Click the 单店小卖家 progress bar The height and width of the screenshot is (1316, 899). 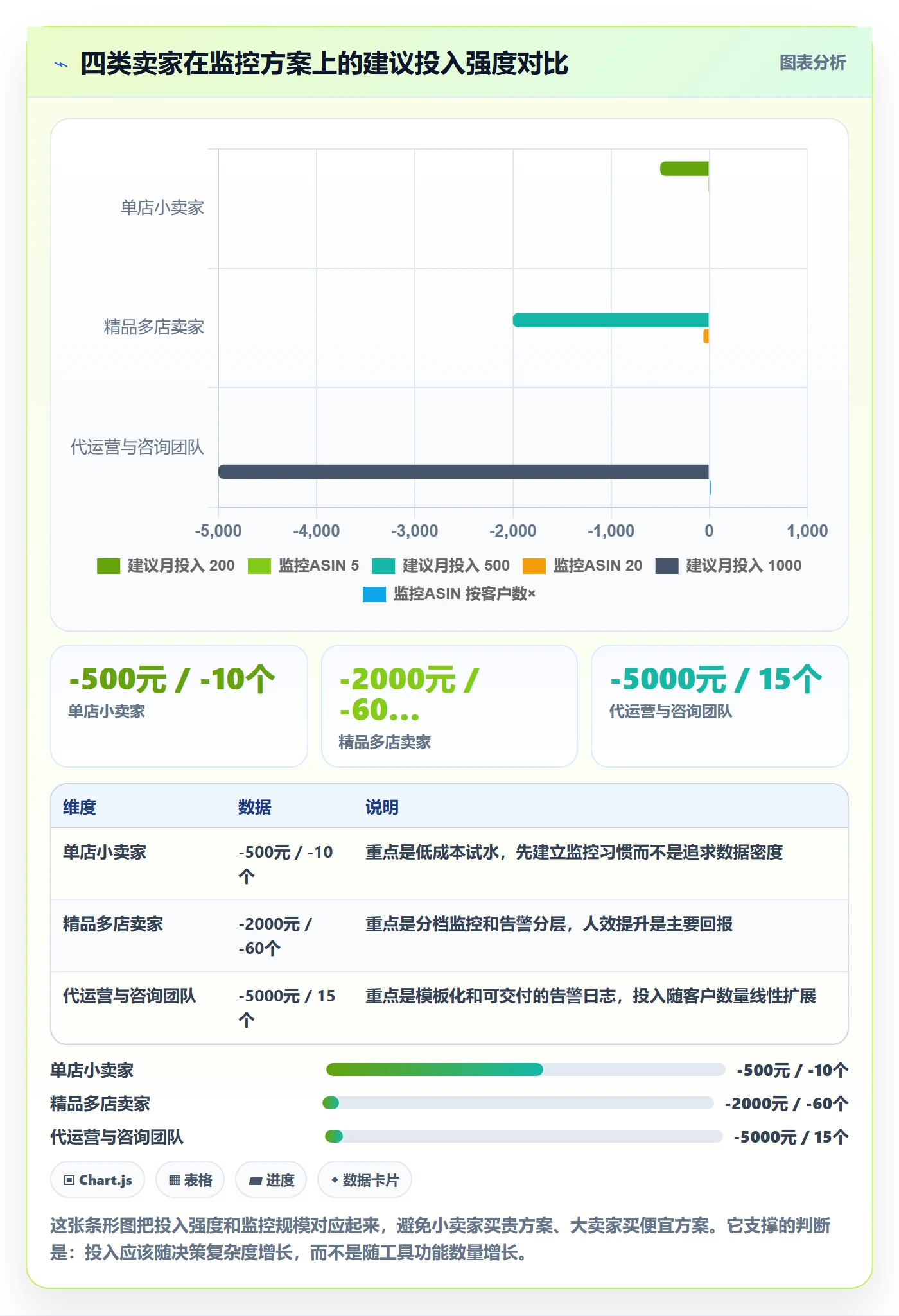pos(525,1069)
